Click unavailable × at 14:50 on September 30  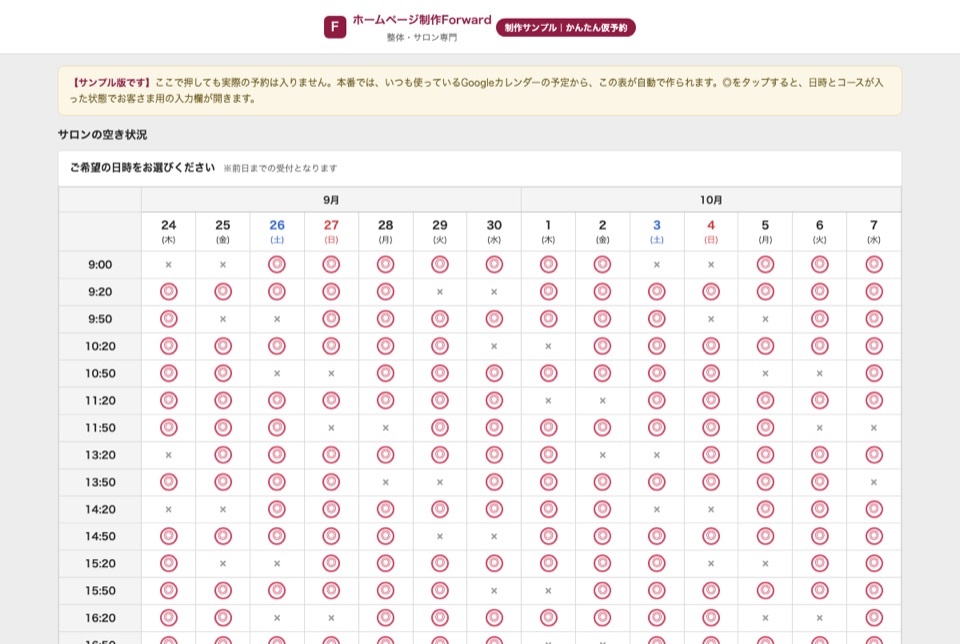point(494,536)
